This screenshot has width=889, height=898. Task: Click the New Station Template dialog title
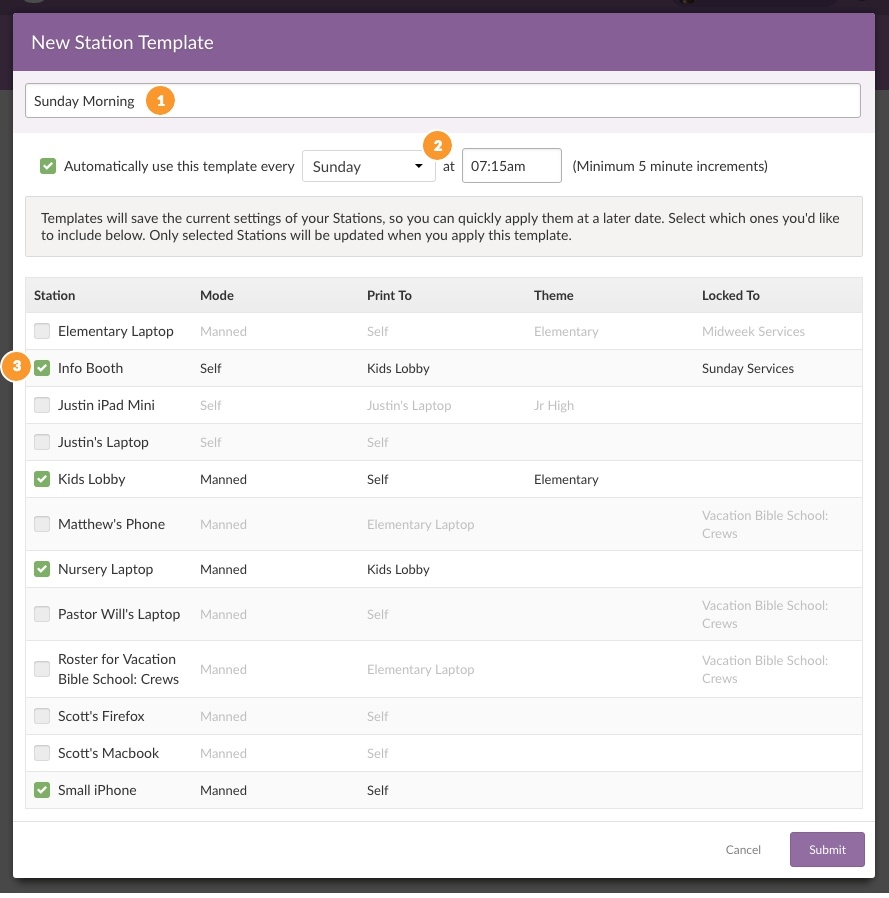(x=122, y=42)
